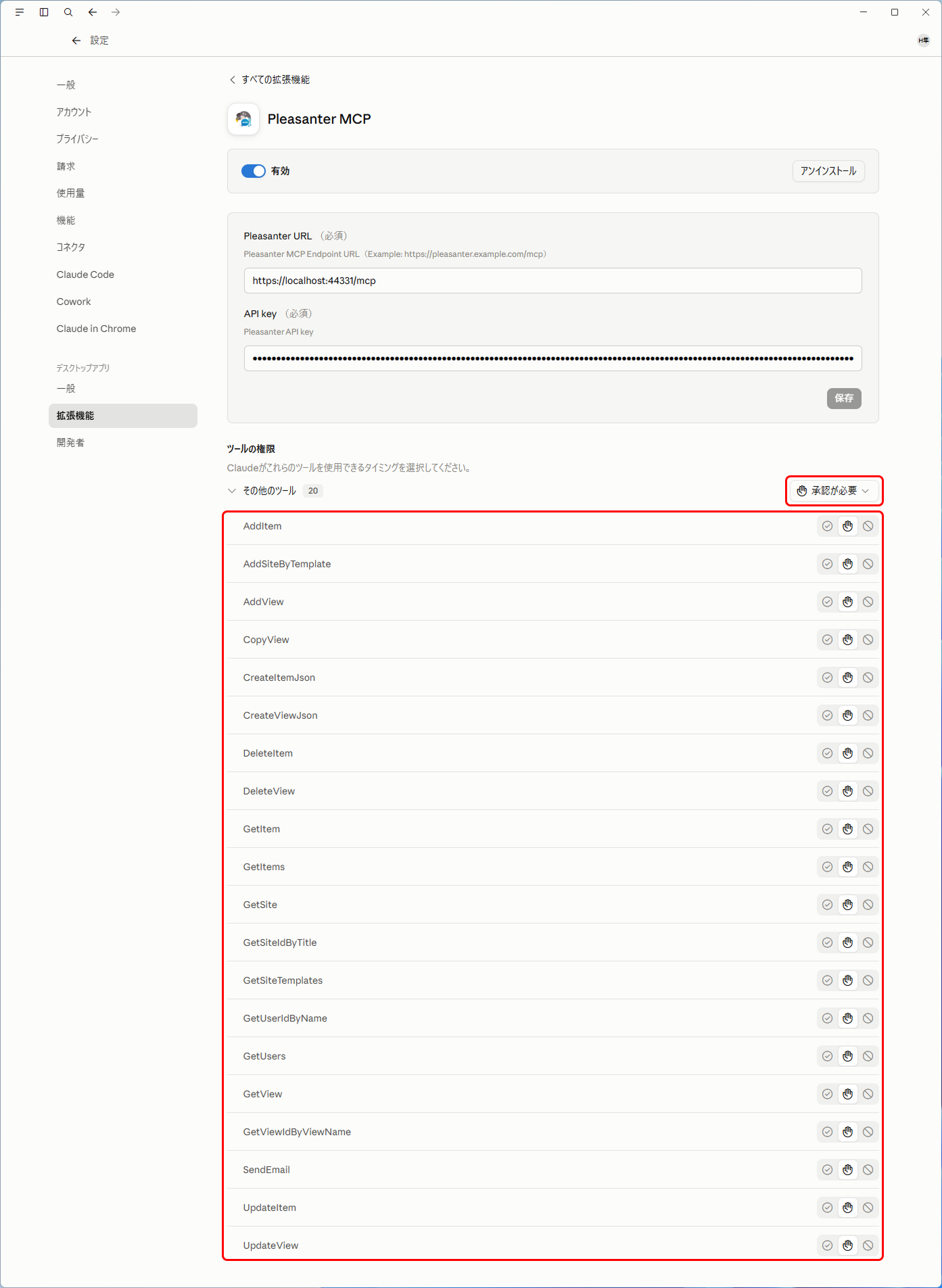Go forward with the title bar right arrow
Screen dimensions: 942x1288
(116, 12)
